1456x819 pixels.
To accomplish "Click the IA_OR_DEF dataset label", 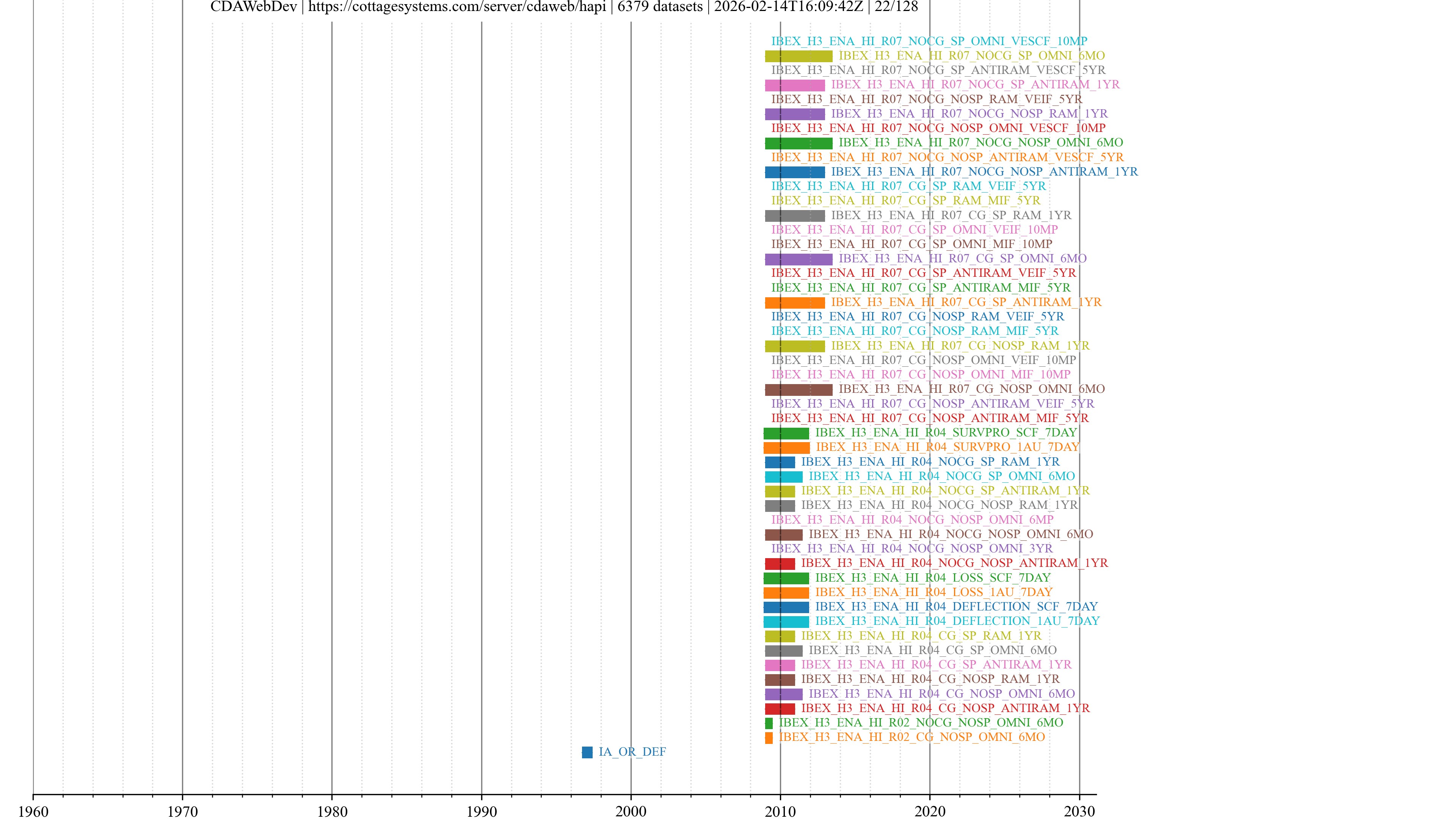I will [632, 752].
